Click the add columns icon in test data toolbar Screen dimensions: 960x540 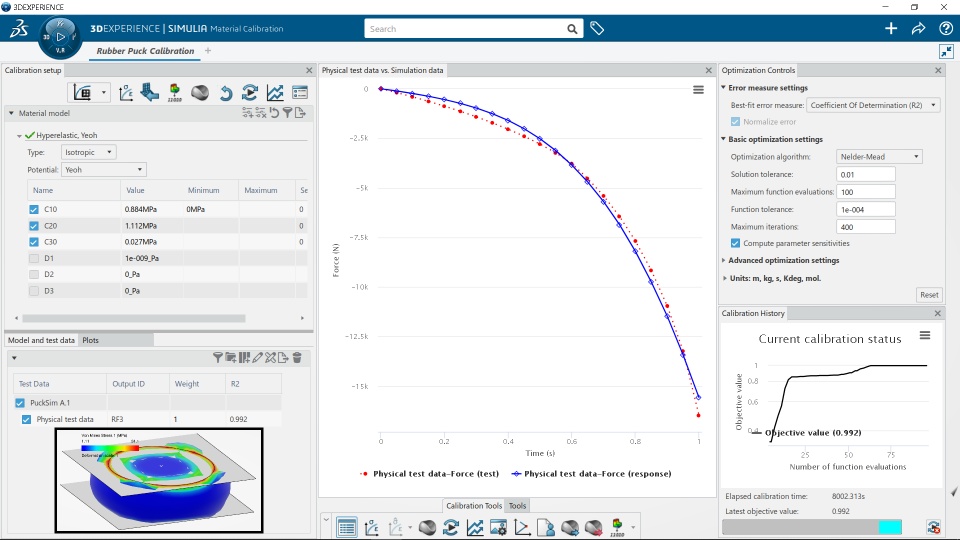244,358
